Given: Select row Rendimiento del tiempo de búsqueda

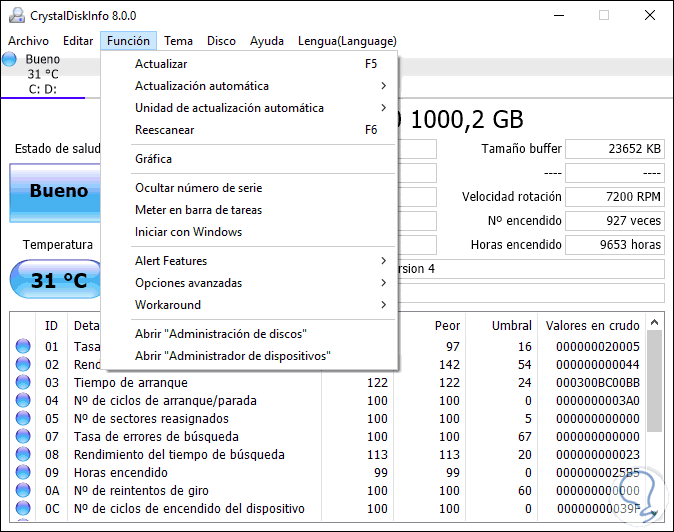Looking at the screenshot, I should (x=328, y=455).
